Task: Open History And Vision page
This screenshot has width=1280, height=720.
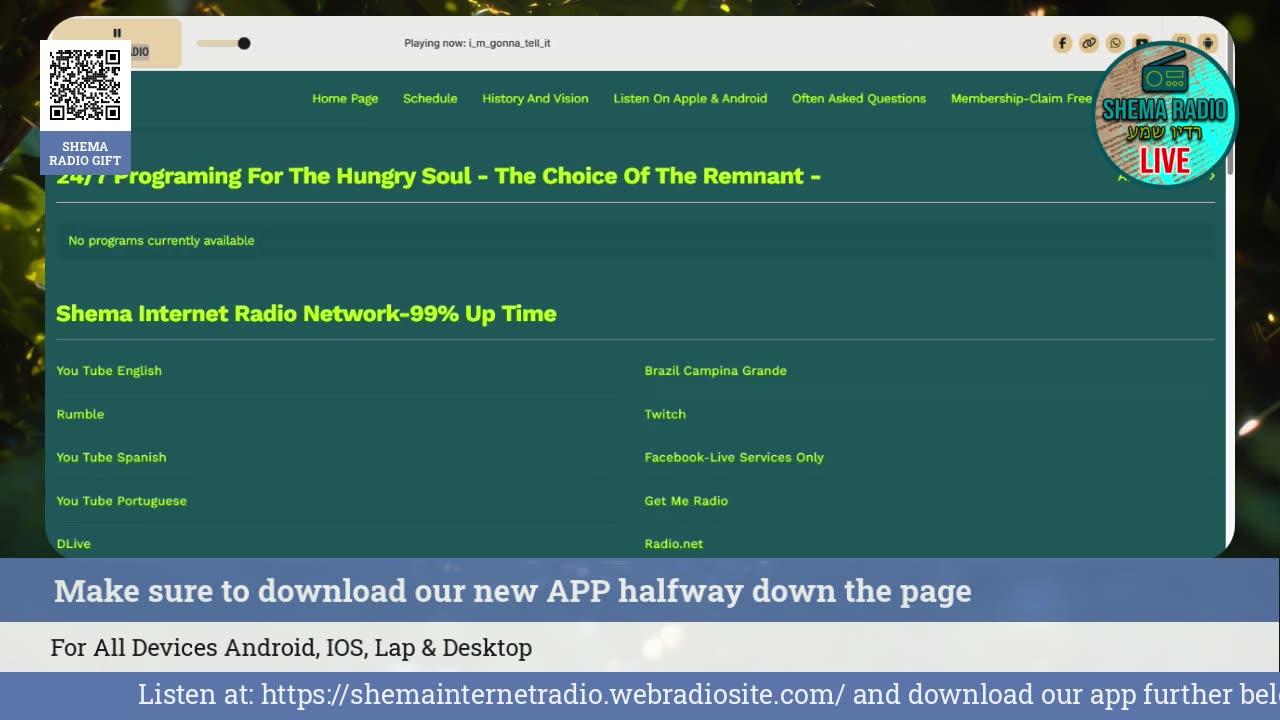Action: pos(535,98)
